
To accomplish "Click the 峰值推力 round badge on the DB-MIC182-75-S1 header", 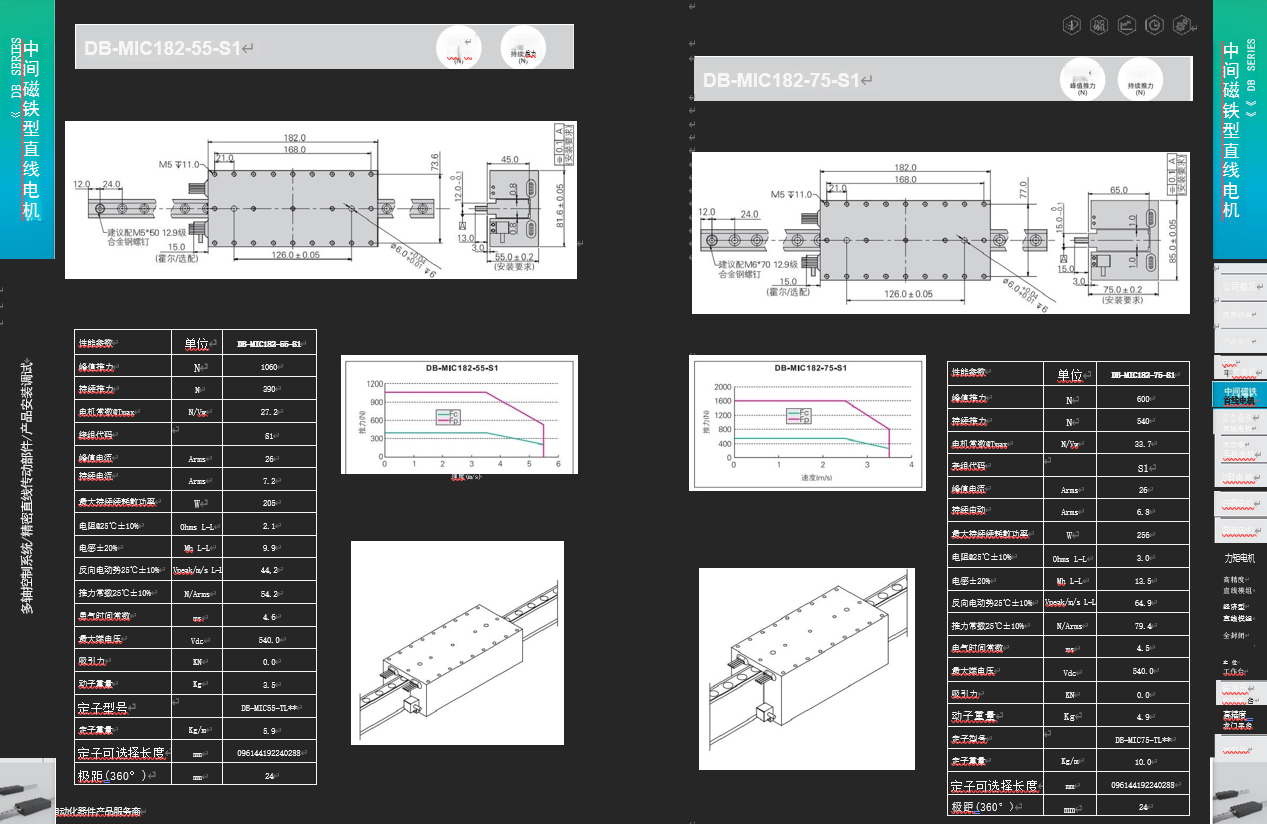I will pyautogui.click(x=1083, y=80).
